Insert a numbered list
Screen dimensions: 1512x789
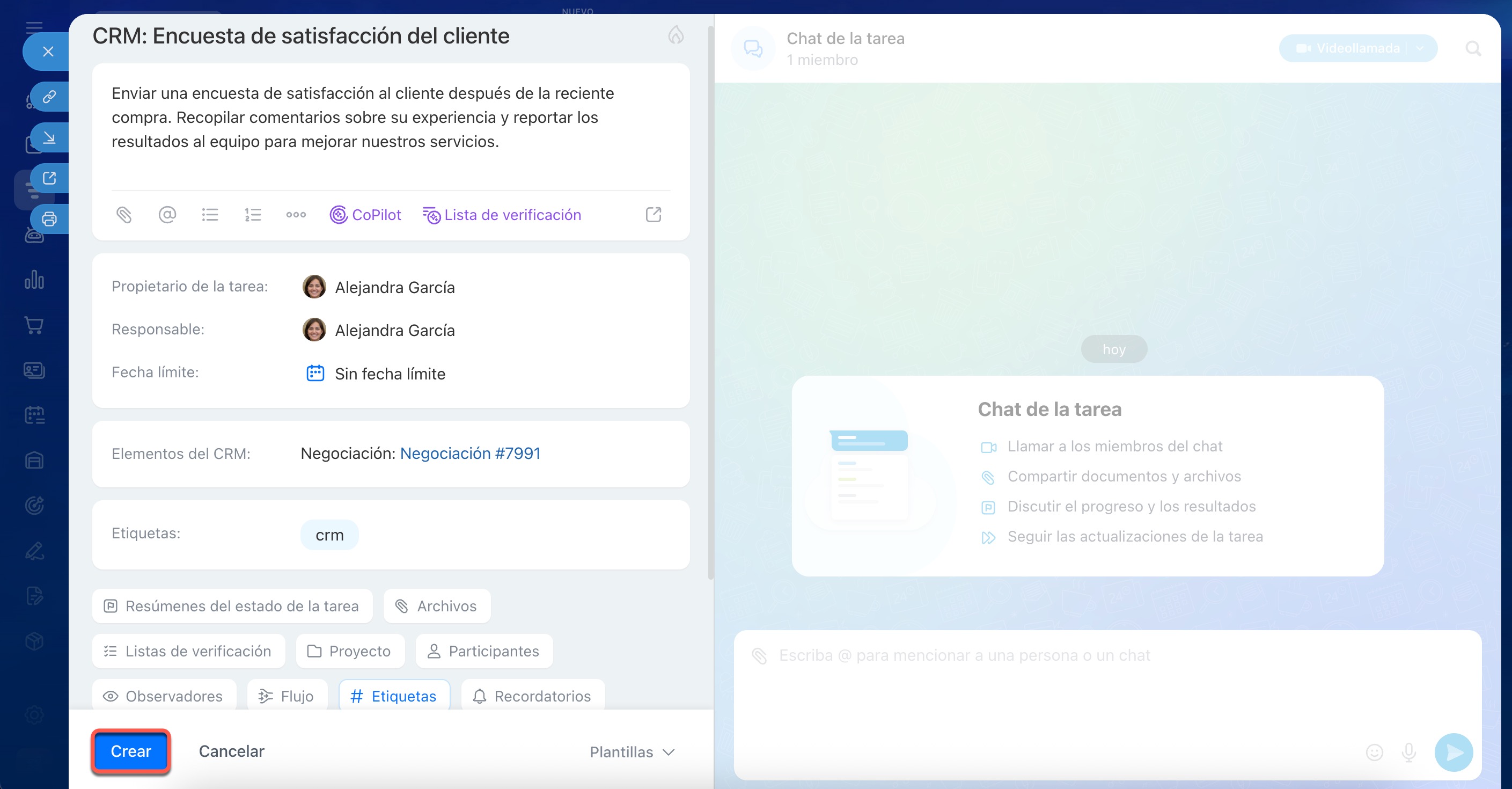click(x=253, y=215)
